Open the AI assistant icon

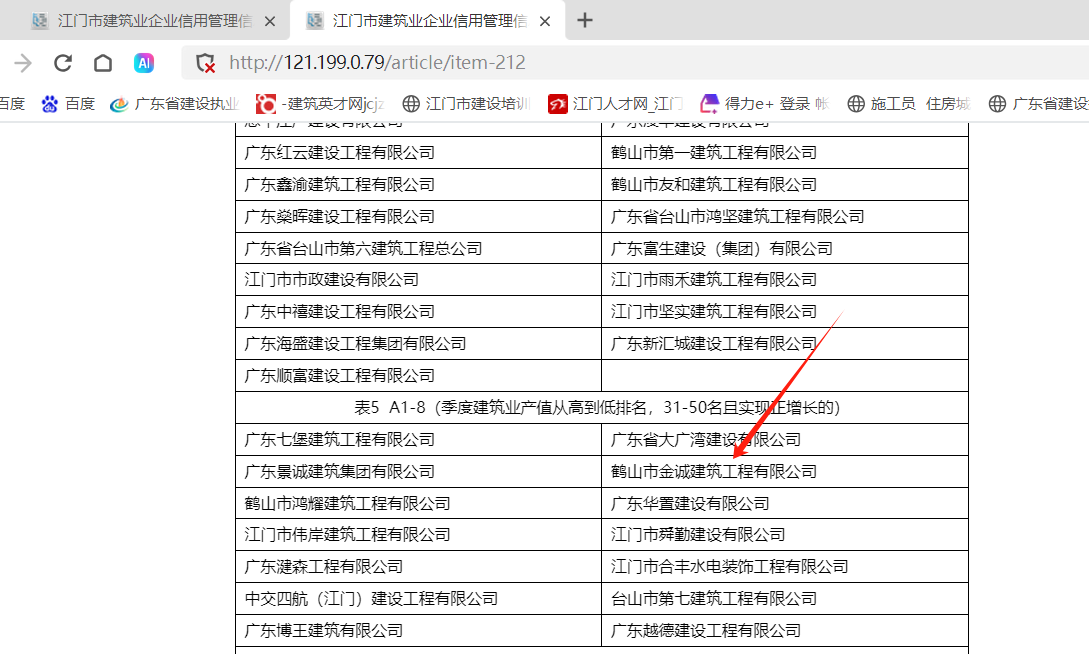tap(144, 63)
